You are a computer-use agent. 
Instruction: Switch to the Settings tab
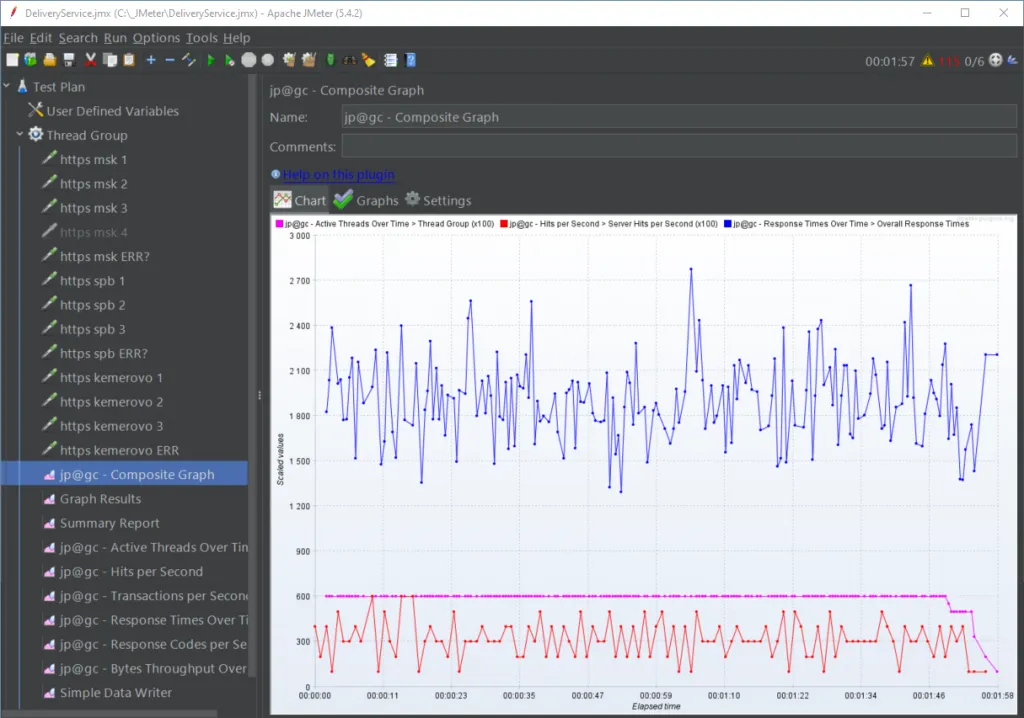[x=437, y=200]
